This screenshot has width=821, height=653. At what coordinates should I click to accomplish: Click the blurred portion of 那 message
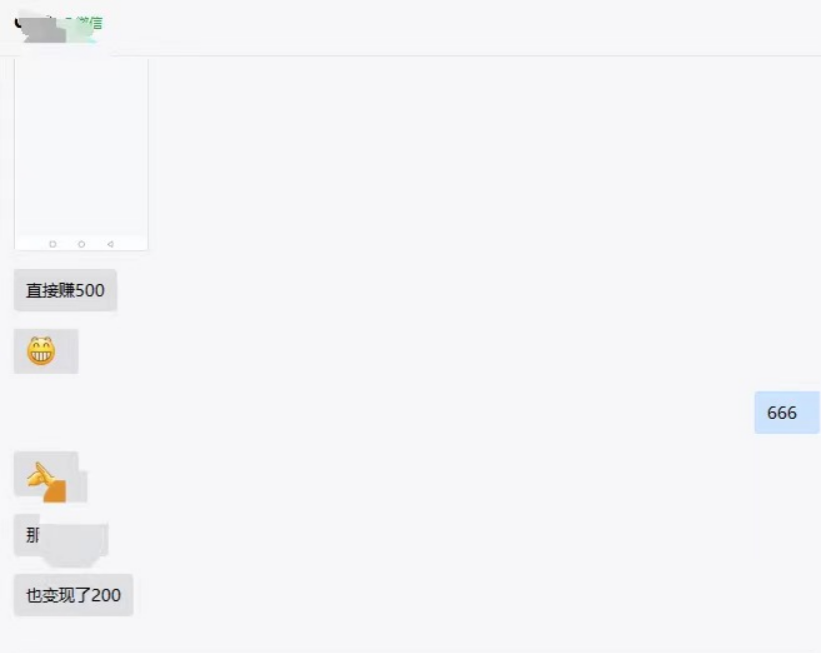click(x=73, y=542)
